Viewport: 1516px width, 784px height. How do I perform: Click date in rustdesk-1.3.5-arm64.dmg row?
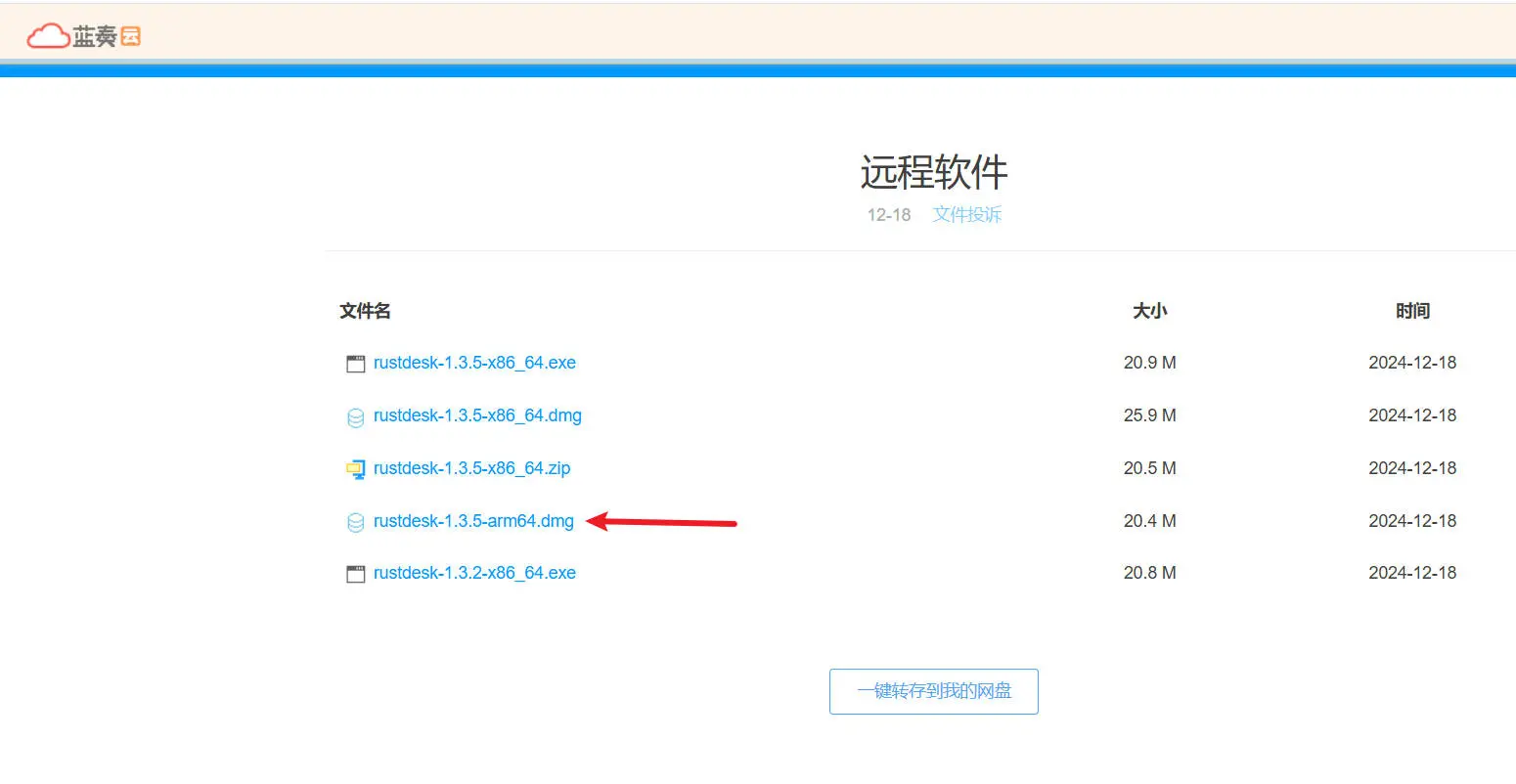(1412, 521)
